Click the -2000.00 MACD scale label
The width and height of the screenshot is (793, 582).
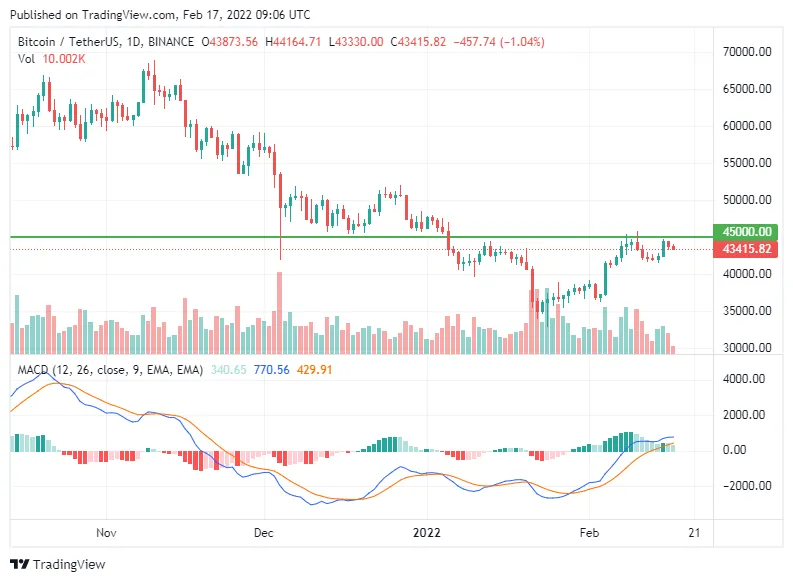tap(747, 485)
